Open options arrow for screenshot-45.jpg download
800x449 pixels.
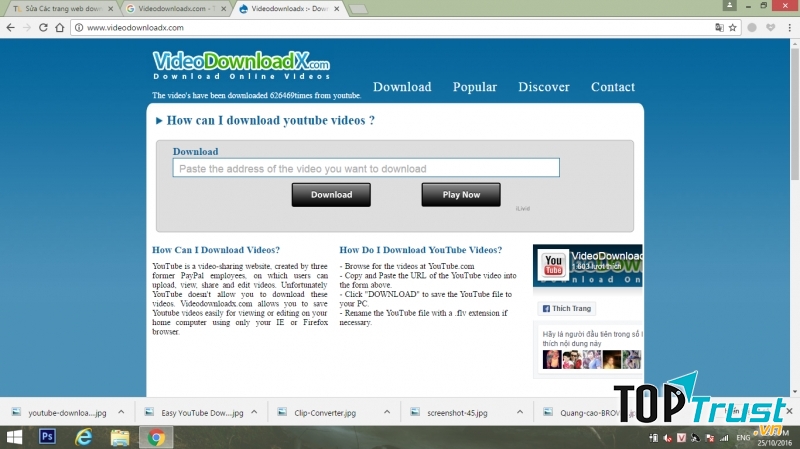[519, 412]
